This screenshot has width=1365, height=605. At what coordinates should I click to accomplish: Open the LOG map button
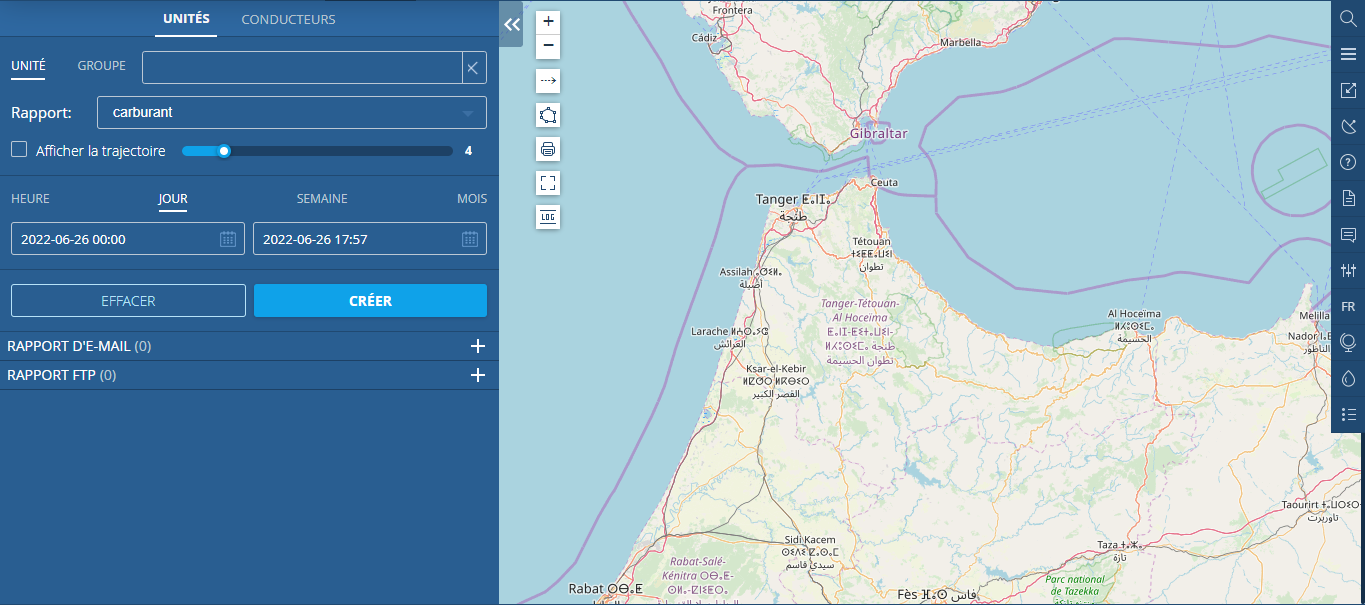click(x=548, y=217)
